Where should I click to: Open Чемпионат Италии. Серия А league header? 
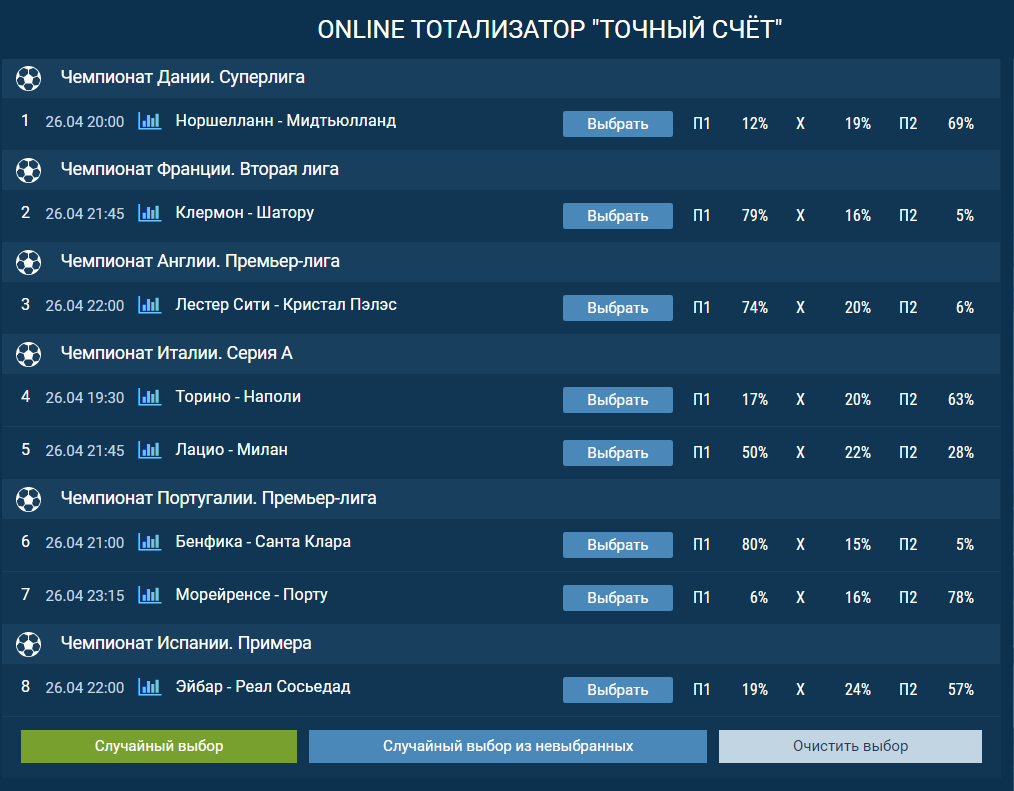(176, 353)
